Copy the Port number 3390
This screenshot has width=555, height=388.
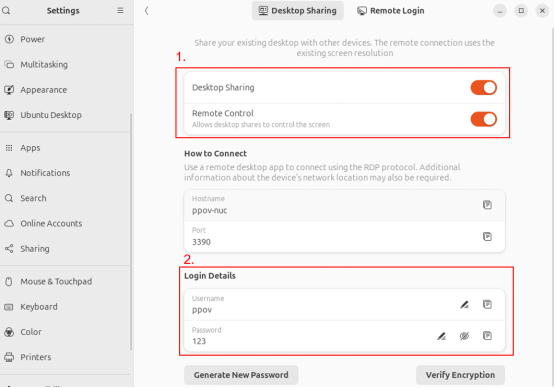point(487,236)
